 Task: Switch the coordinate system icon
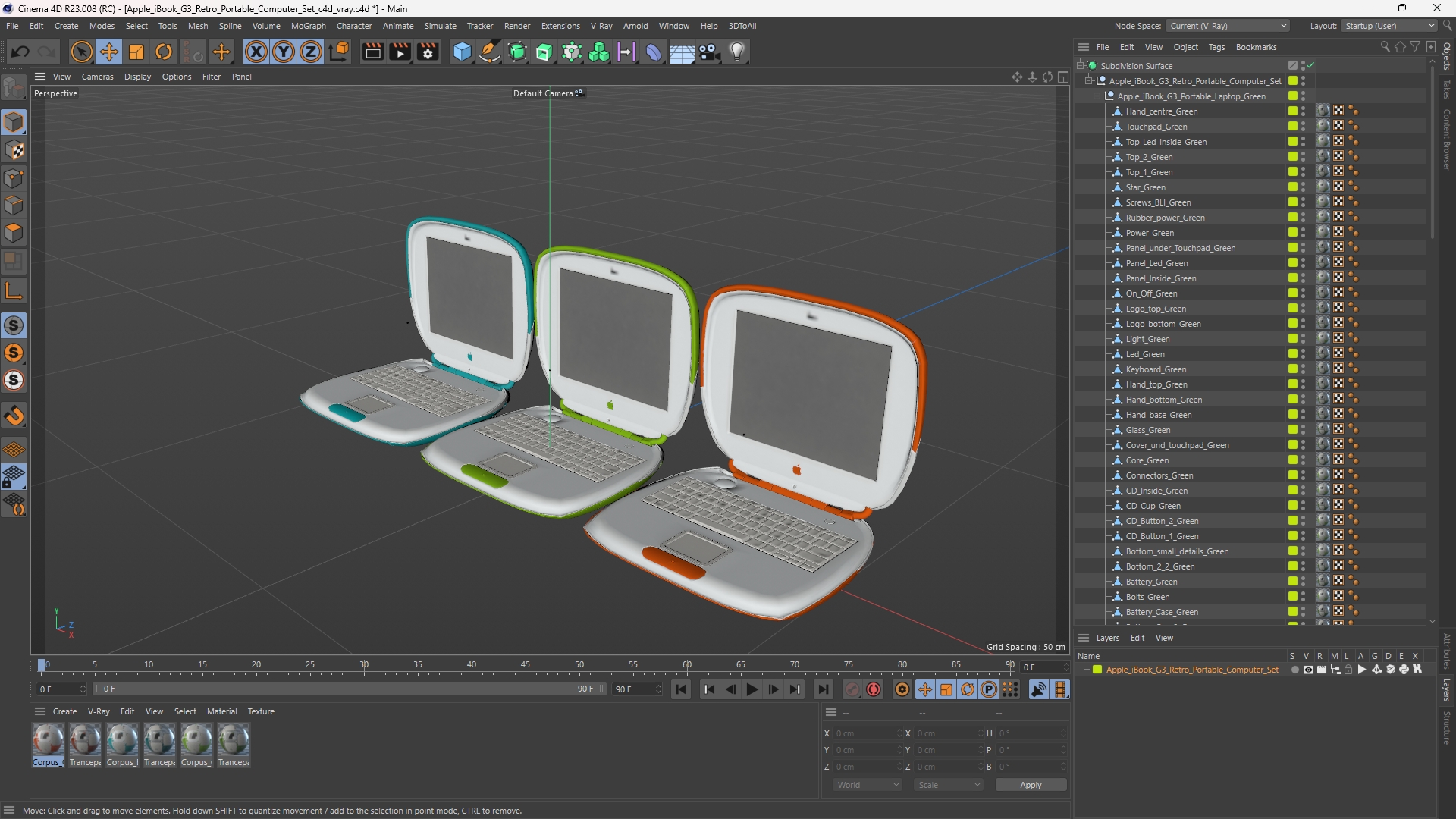[340, 52]
